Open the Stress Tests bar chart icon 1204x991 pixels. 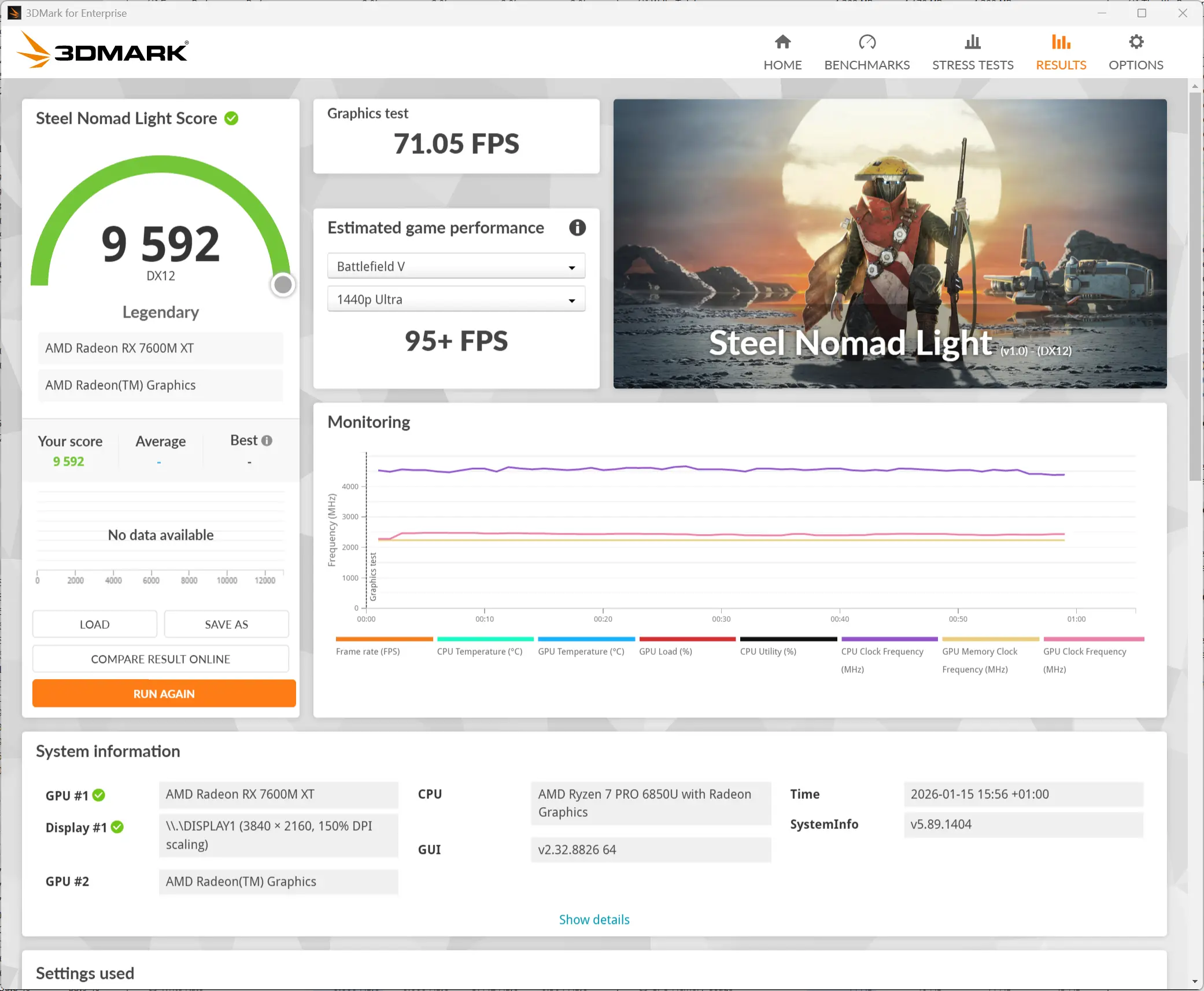(x=972, y=42)
